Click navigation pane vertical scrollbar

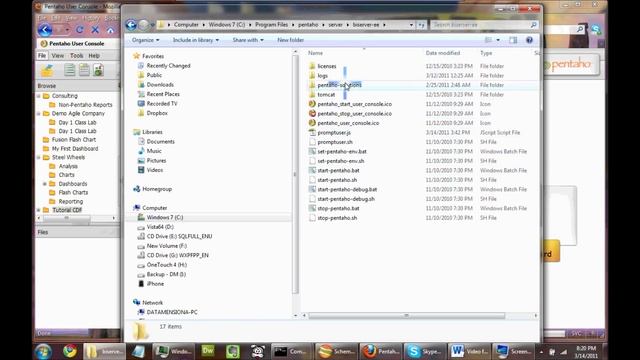tap(296, 175)
